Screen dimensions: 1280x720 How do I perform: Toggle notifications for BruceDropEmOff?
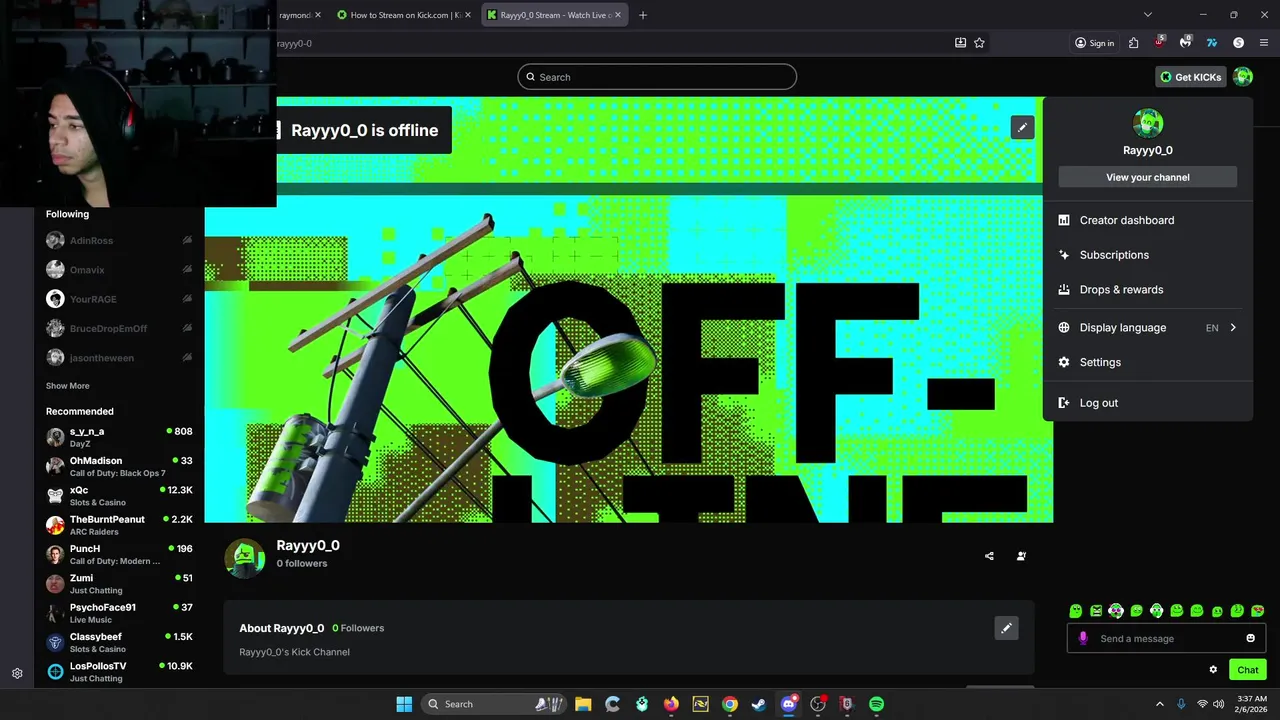click(187, 328)
